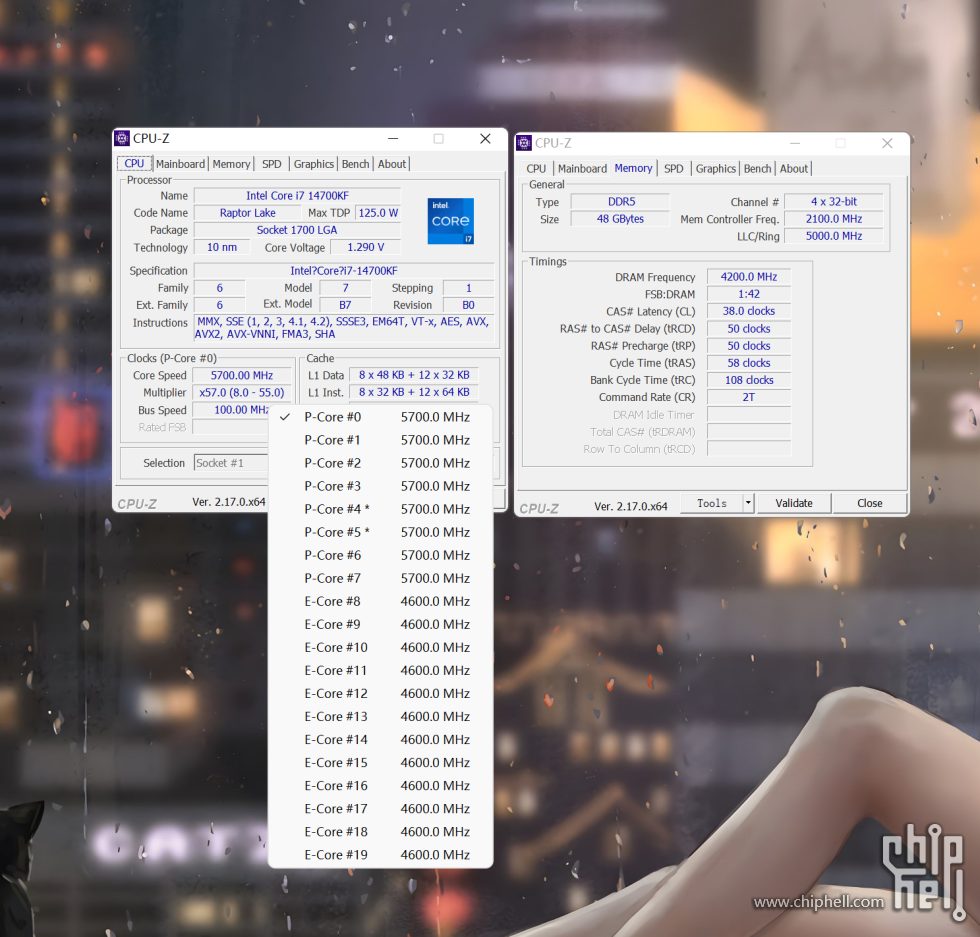This screenshot has width=980, height=937.
Task: Click the CPU-Z icon in the Memory window title bar
Action: pyautogui.click(x=524, y=143)
